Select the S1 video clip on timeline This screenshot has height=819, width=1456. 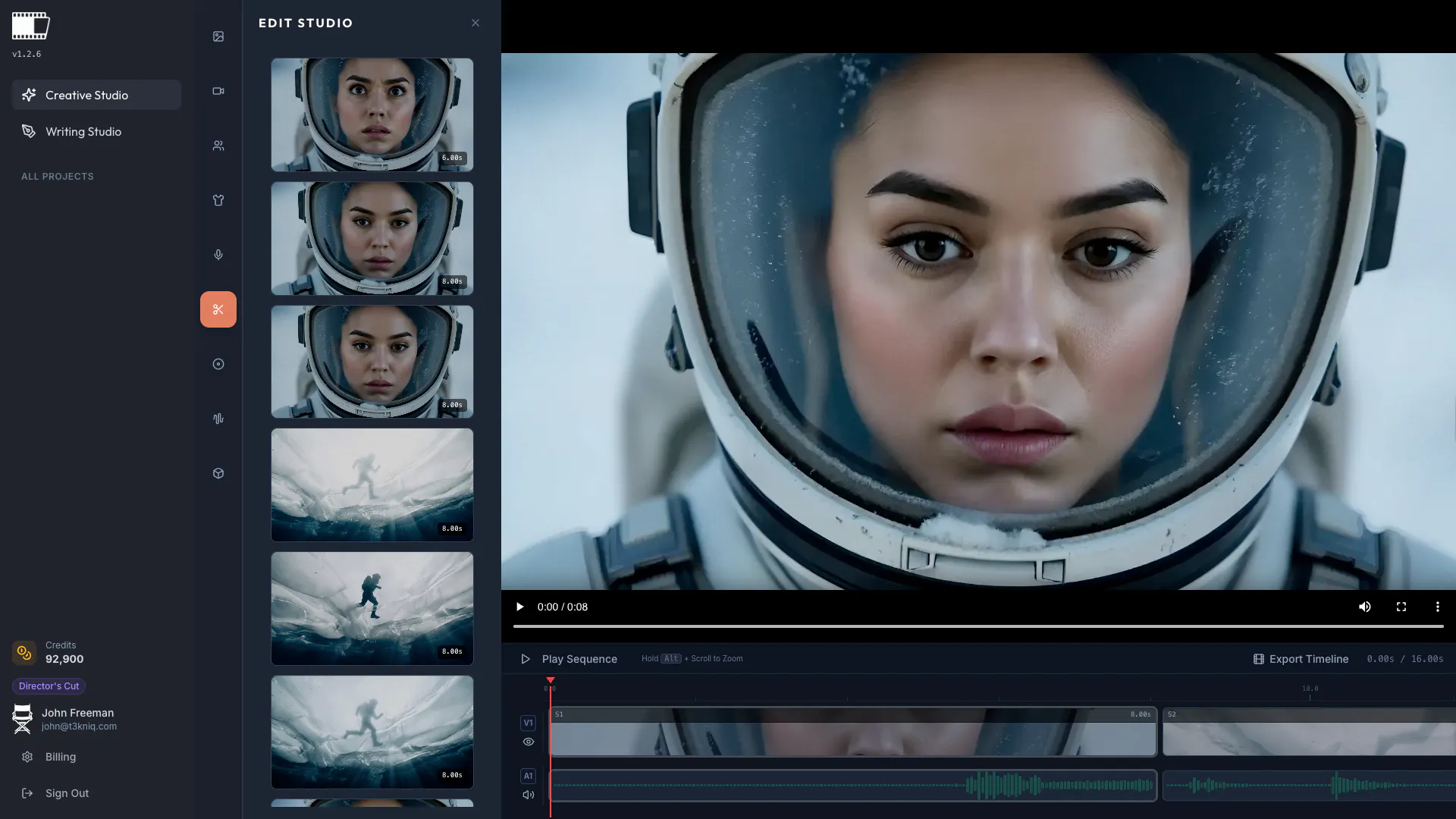853,732
